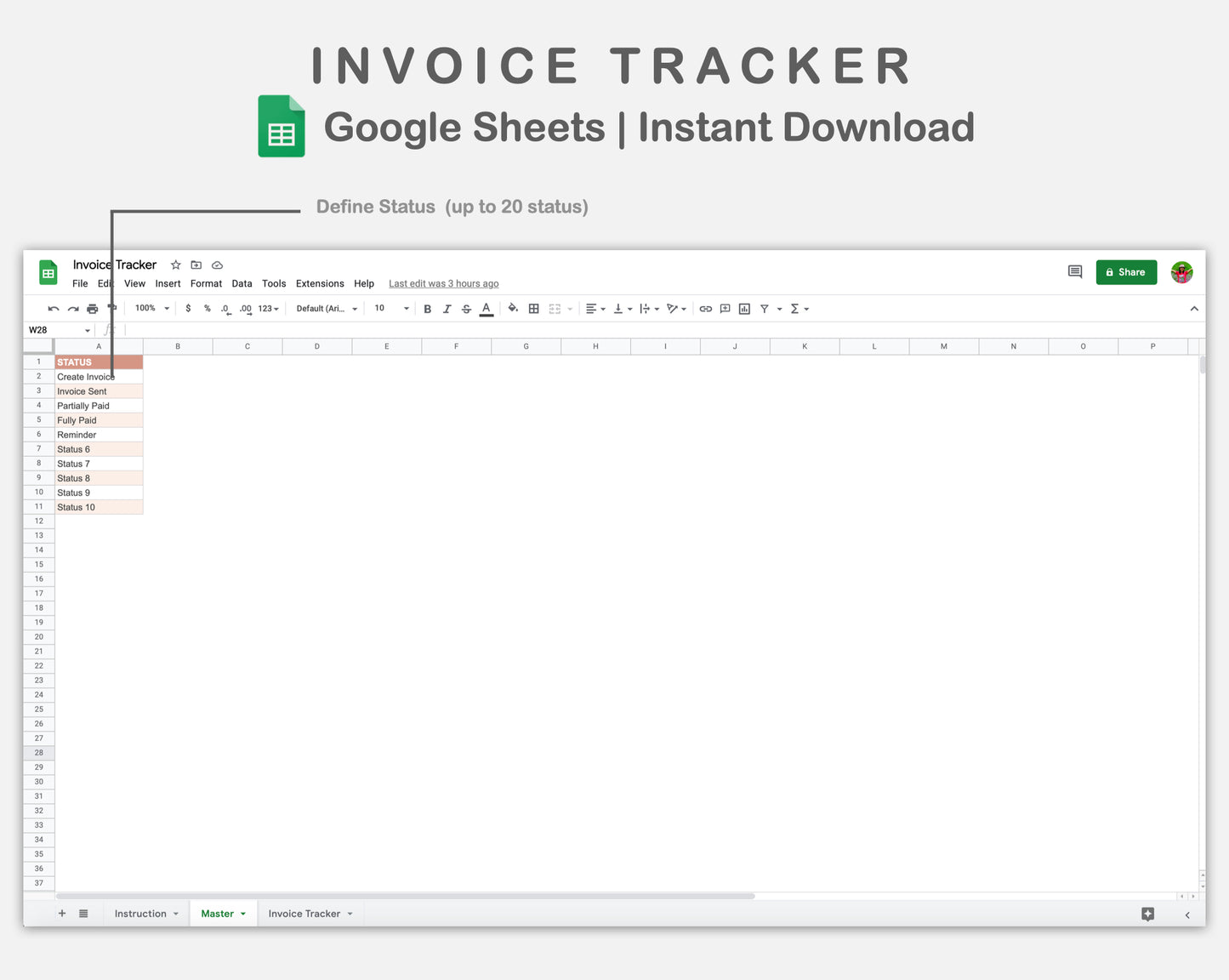Select the red STATUS header cell
Viewport: 1229px width, 980px height.
(x=98, y=362)
